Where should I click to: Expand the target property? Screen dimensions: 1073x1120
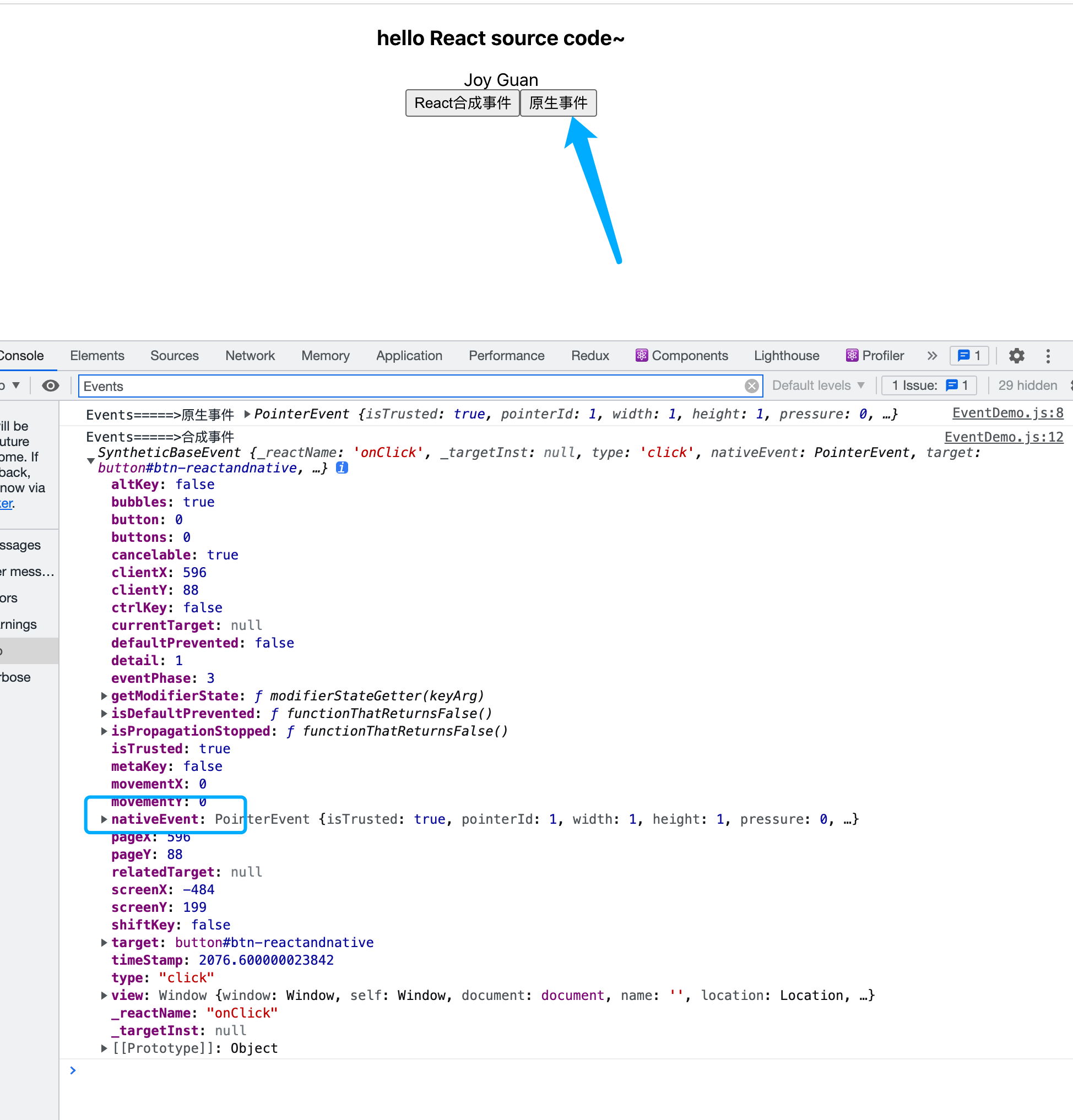click(104, 942)
